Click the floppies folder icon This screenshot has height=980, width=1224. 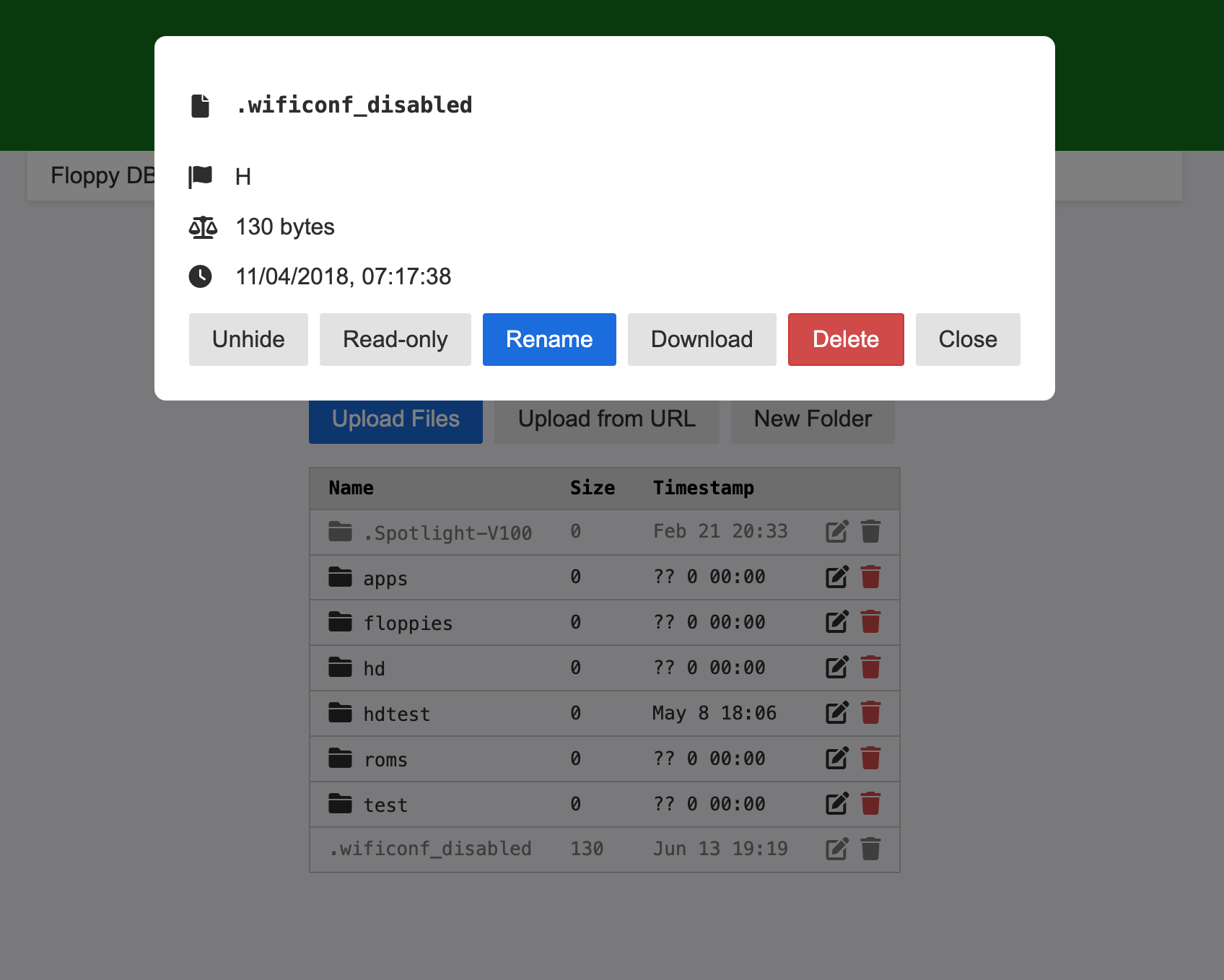(340, 621)
